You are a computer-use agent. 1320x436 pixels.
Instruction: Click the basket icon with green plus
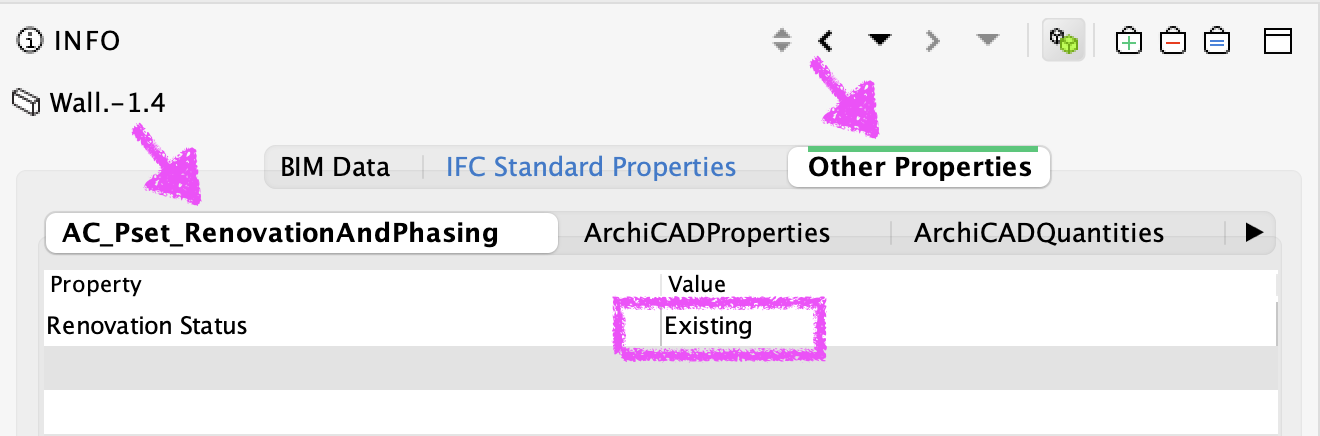coord(1129,41)
